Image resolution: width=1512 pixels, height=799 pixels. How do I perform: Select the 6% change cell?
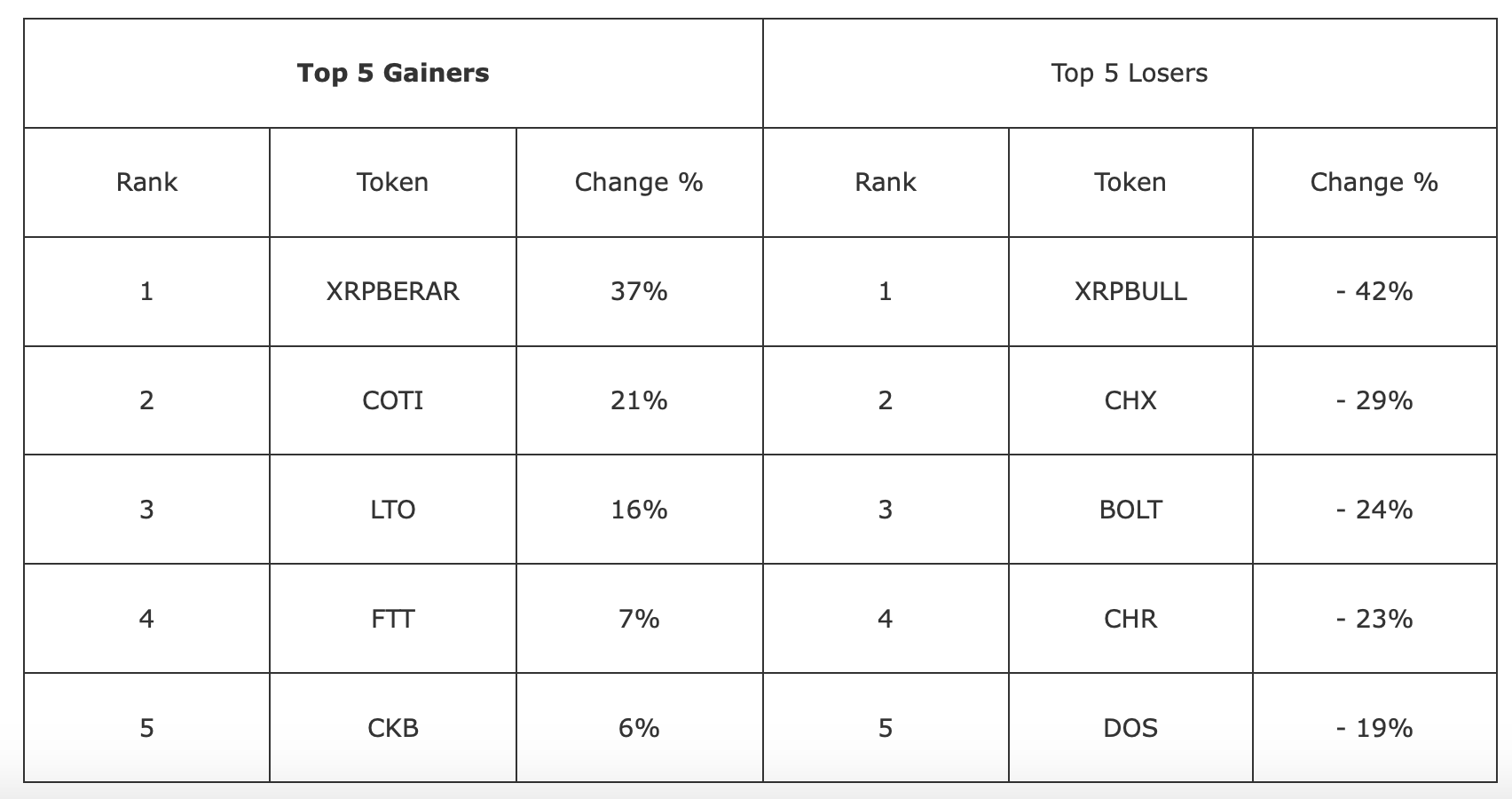coord(639,728)
